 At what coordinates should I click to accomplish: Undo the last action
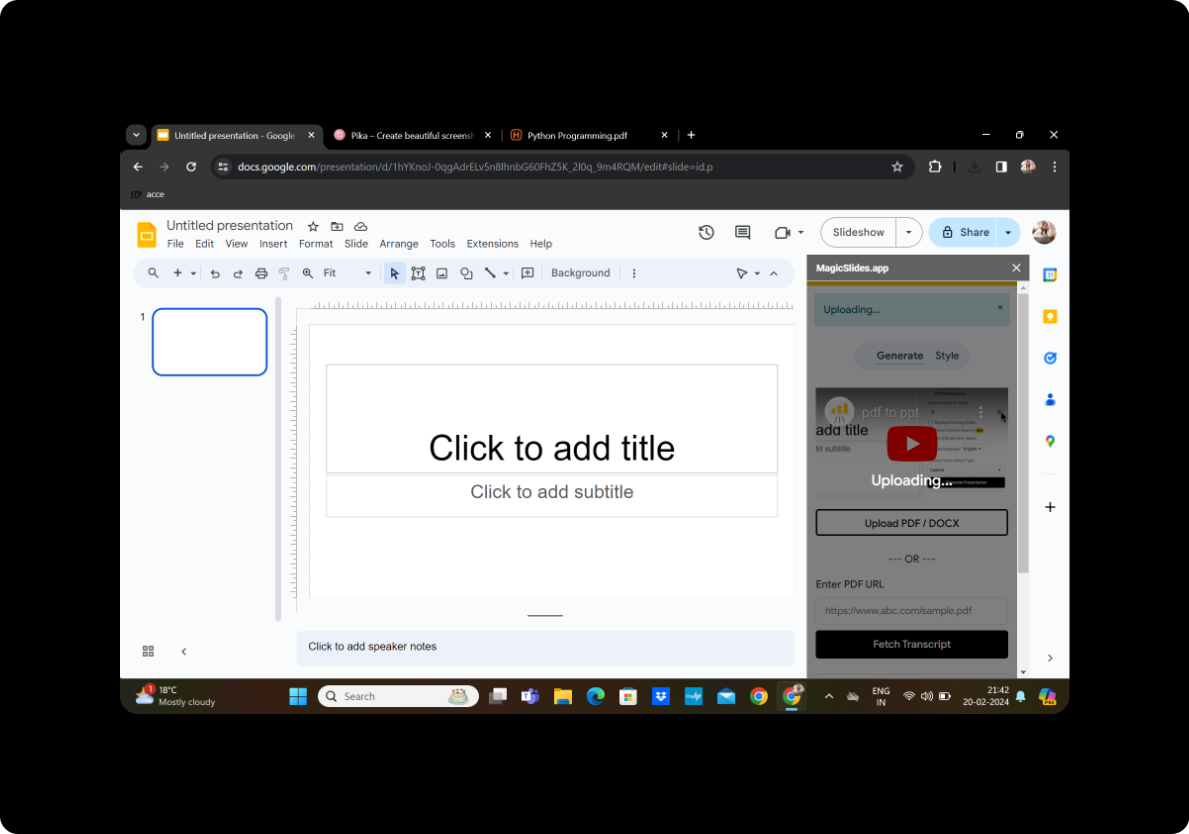coord(215,274)
